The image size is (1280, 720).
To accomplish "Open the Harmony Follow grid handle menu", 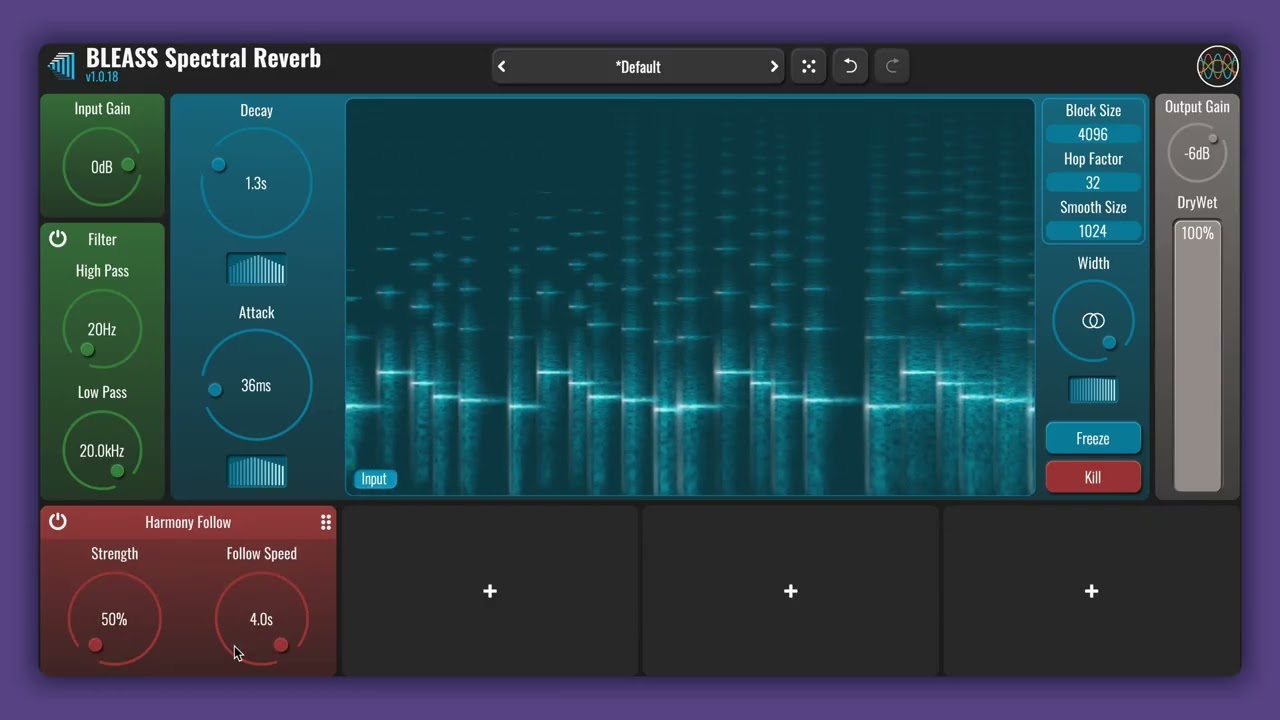I will pyautogui.click(x=325, y=522).
